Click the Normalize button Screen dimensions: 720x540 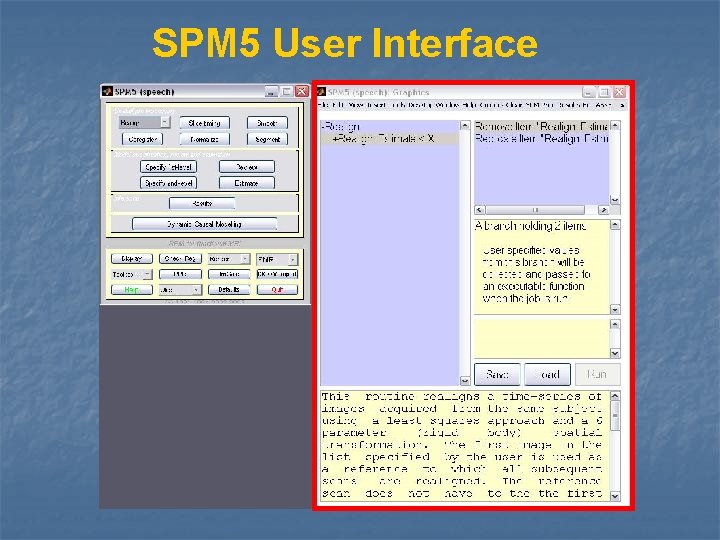point(204,139)
